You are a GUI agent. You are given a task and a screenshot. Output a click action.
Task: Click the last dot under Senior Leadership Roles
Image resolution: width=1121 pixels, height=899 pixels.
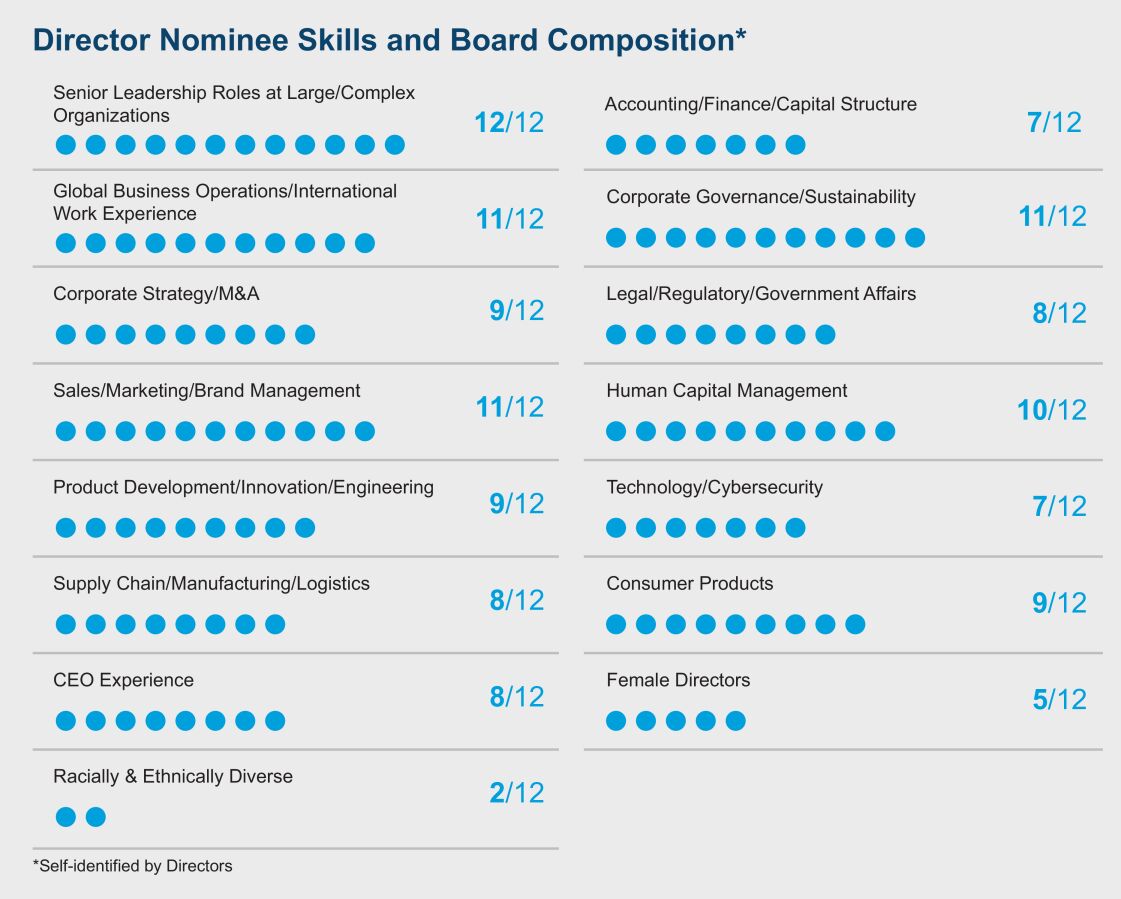pos(395,145)
